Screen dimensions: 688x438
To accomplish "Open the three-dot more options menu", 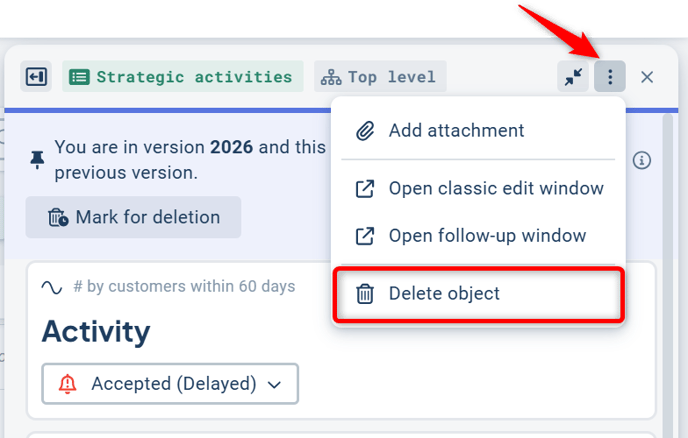I will click(x=610, y=76).
